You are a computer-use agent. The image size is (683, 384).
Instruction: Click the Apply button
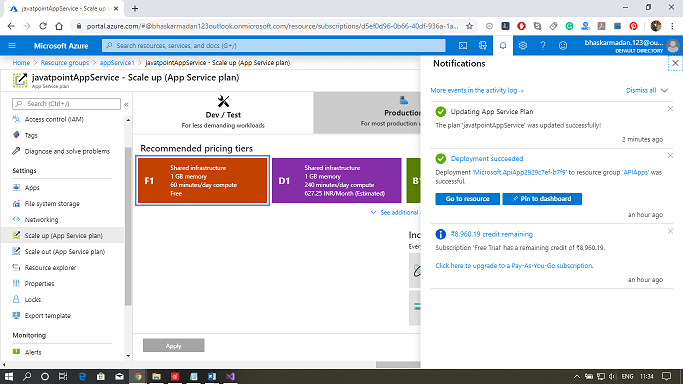(173, 346)
